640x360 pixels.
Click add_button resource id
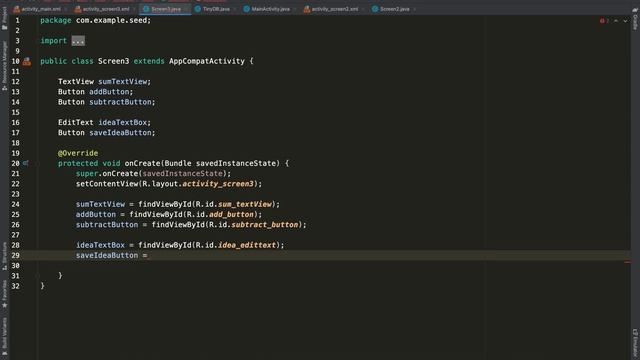[x=231, y=214]
